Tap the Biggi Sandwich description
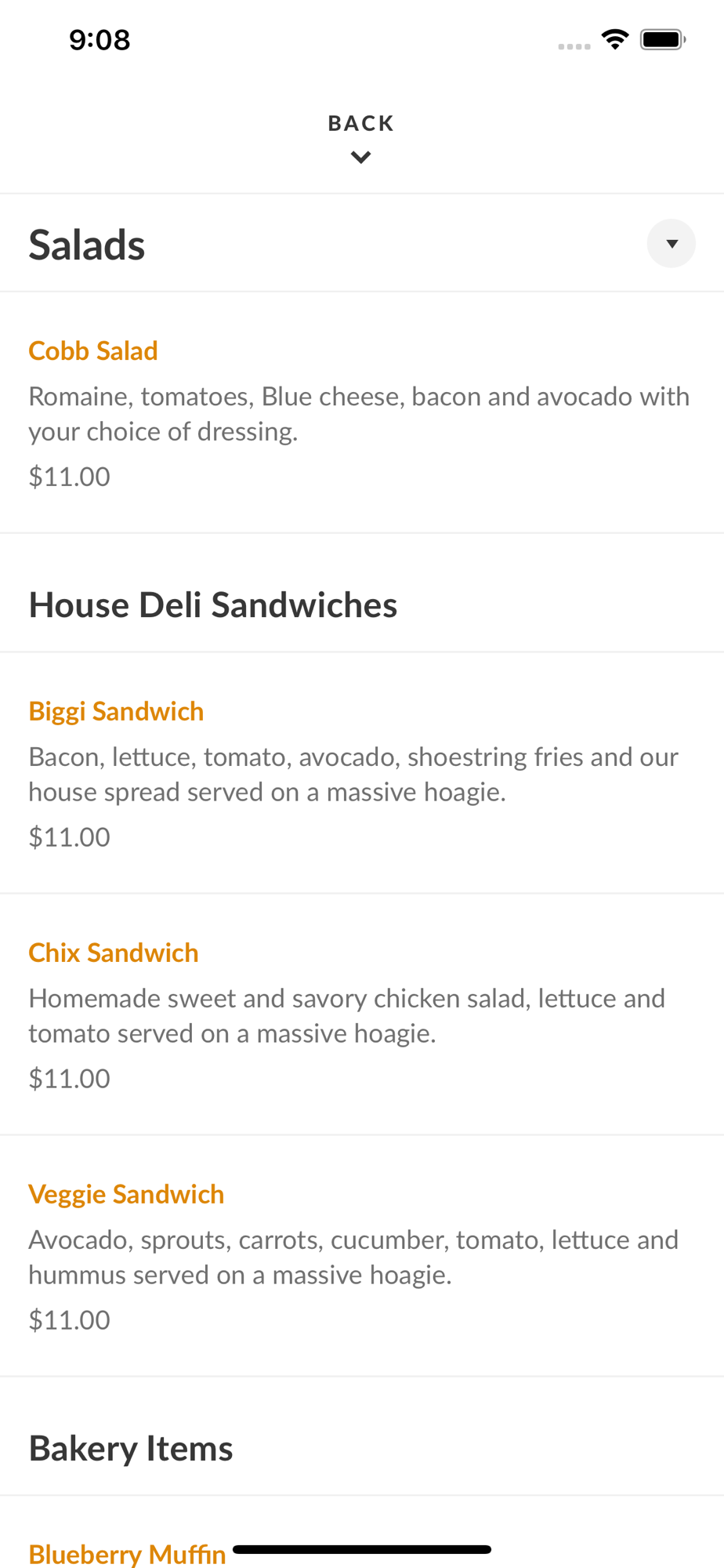Screen dimensions: 724x1568 [353, 775]
